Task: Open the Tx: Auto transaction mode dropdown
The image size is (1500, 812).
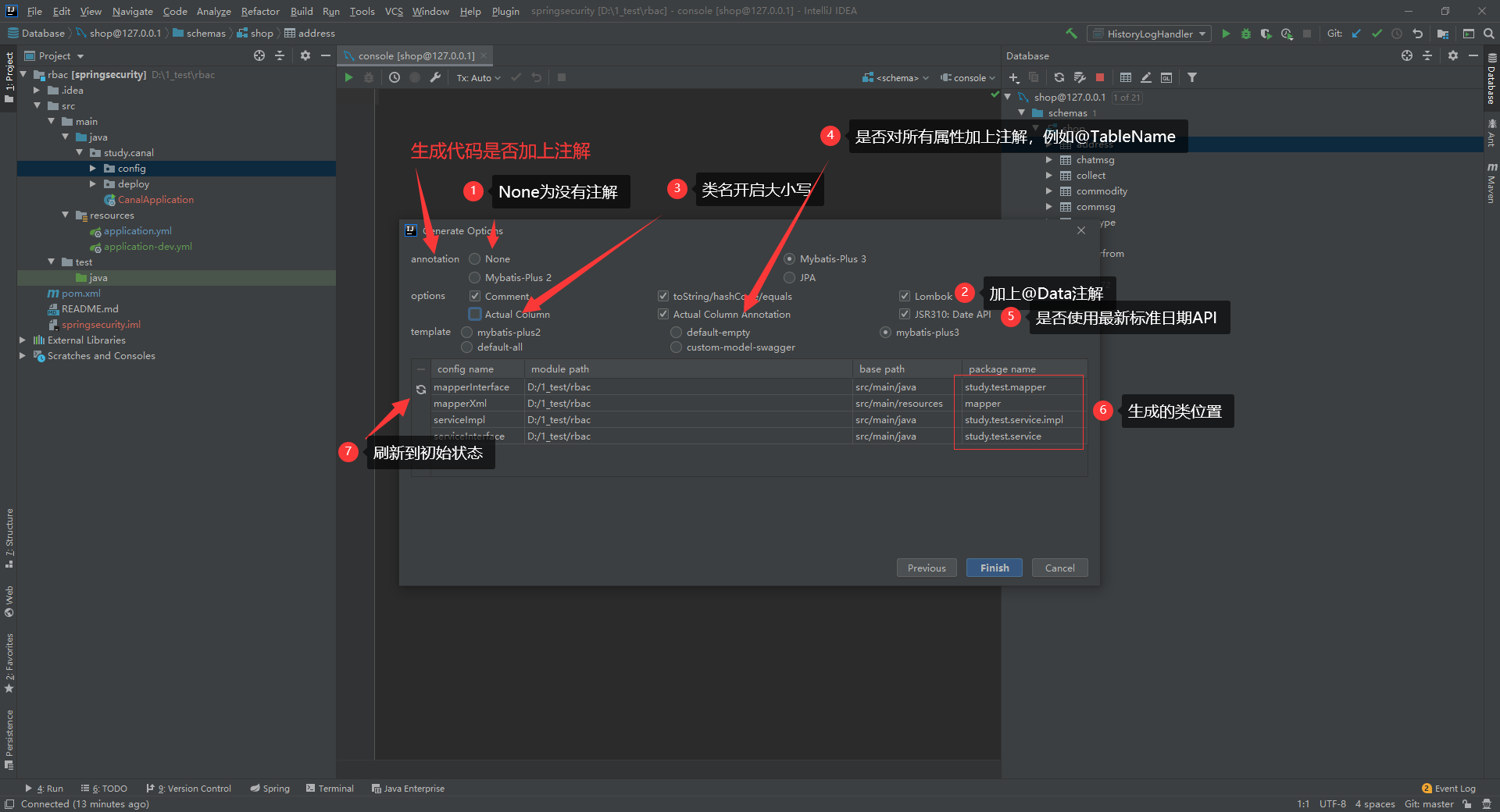Action: point(478,78)
